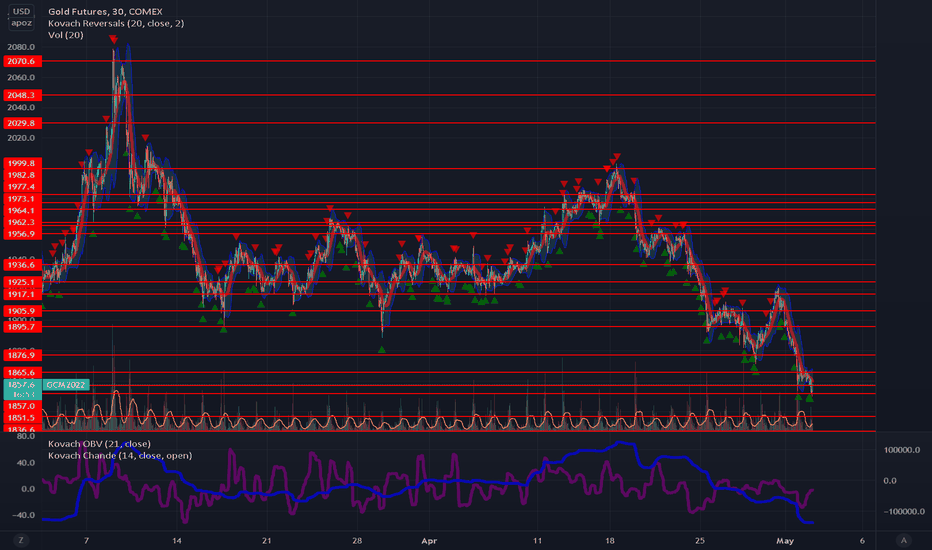This screenshot has height=550, width=932.
Task: Select the 2048.3 price level label
Action: pyautogui.click(x=21, y=95)
